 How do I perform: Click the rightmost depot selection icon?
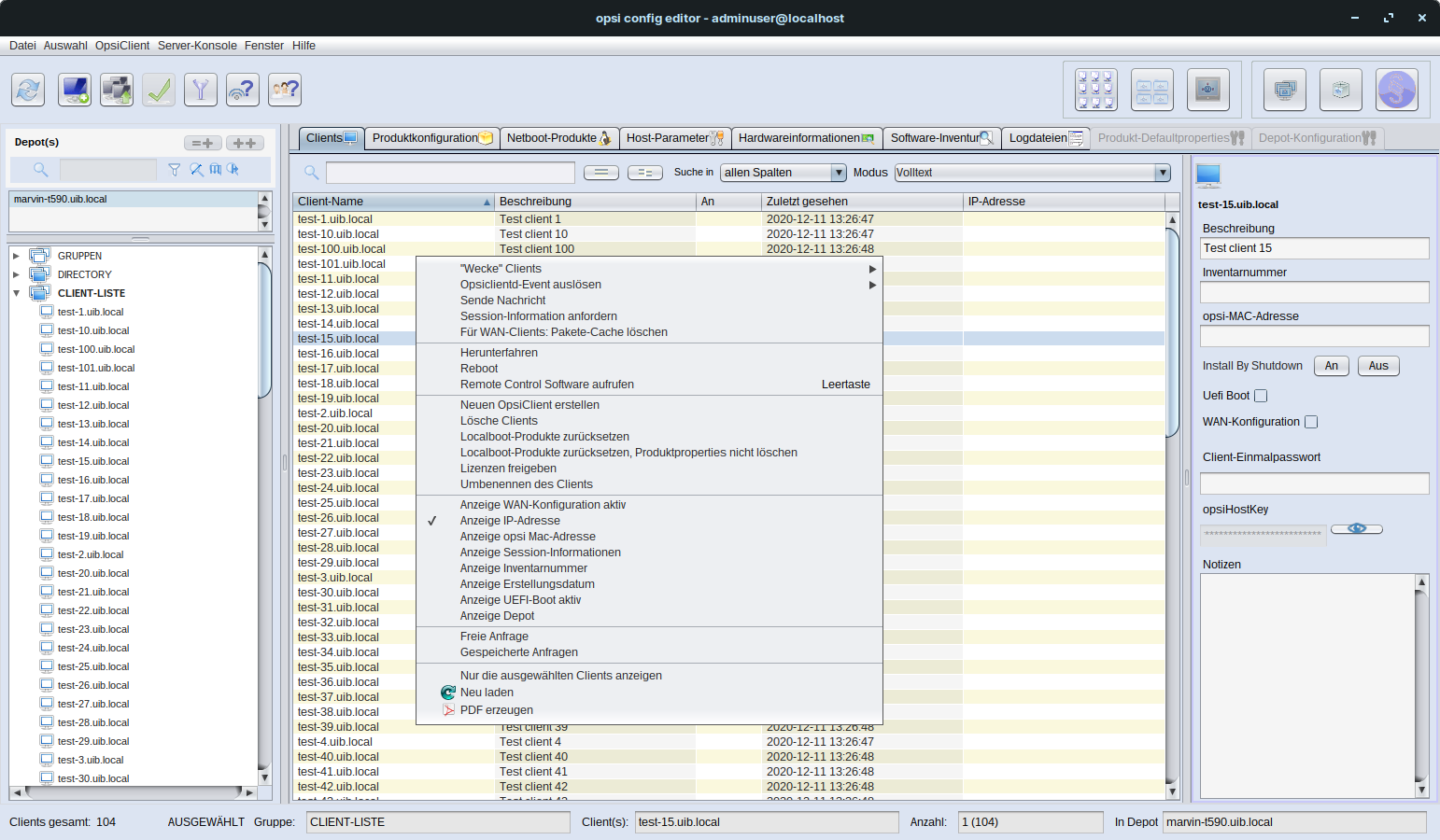(233, 169)
